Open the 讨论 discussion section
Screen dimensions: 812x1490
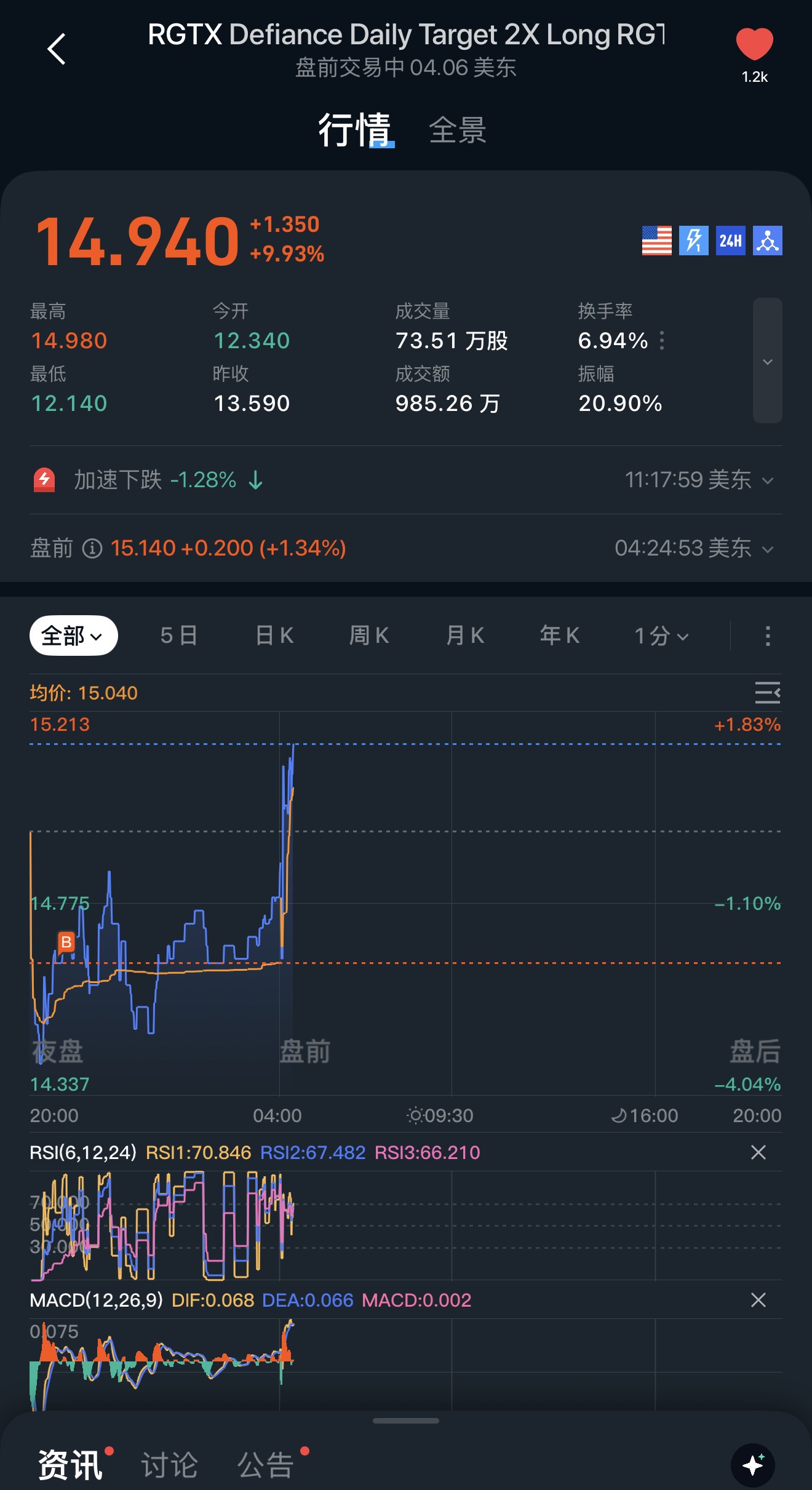tap(169, 1465)
